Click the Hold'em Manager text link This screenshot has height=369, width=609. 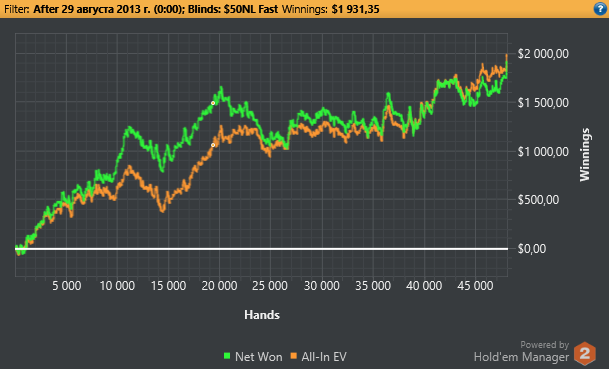click(x=521, y=357)
